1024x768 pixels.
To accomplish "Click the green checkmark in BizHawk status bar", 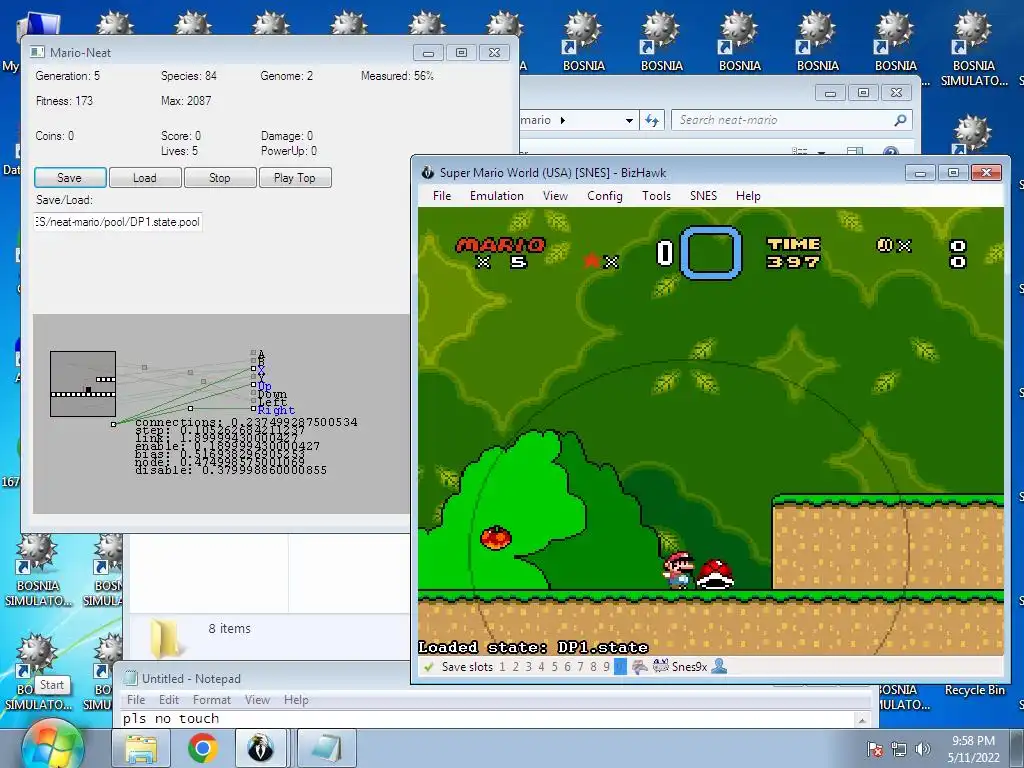I will (428, 667).
